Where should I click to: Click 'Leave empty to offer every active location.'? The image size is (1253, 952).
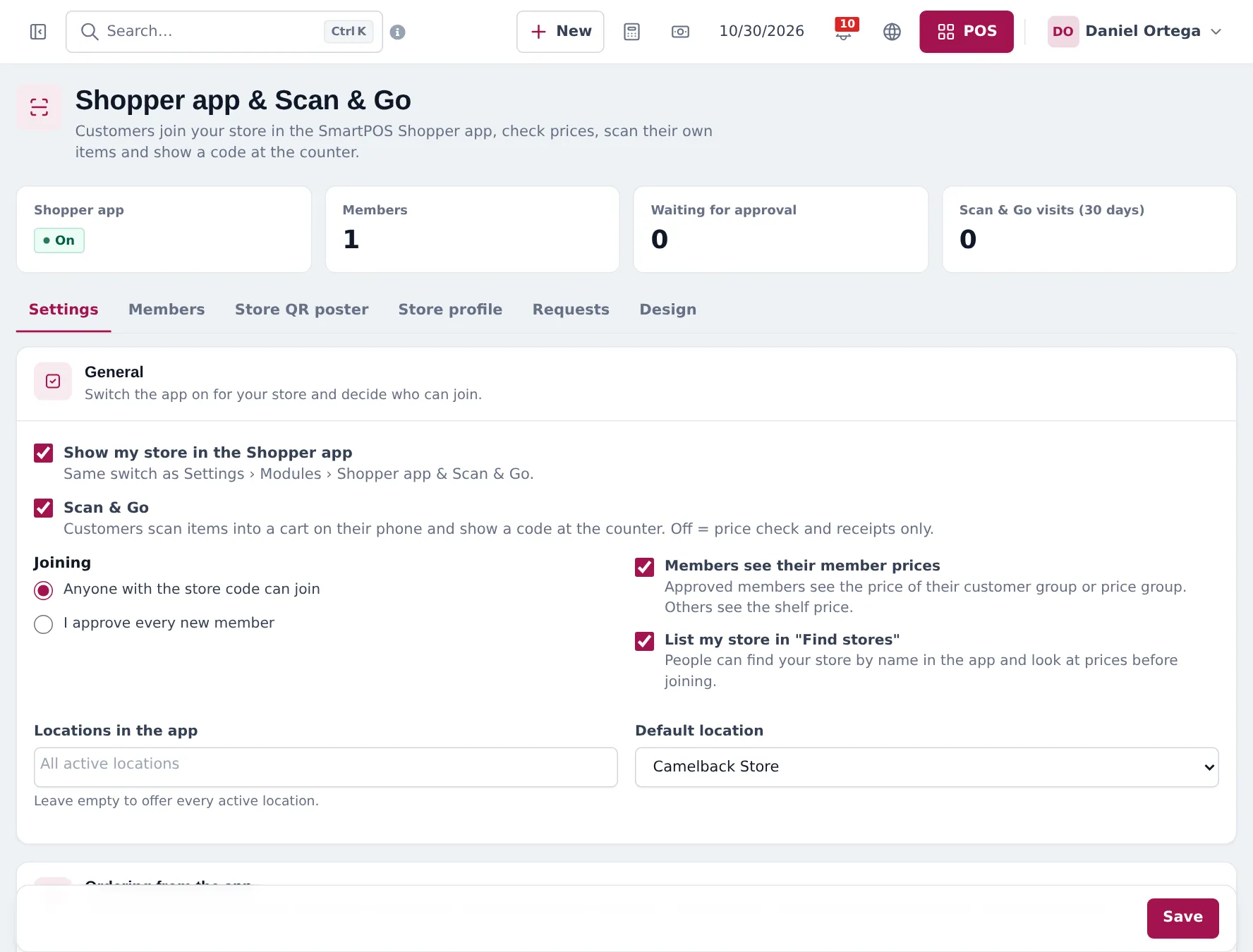(x=176, y=801)
